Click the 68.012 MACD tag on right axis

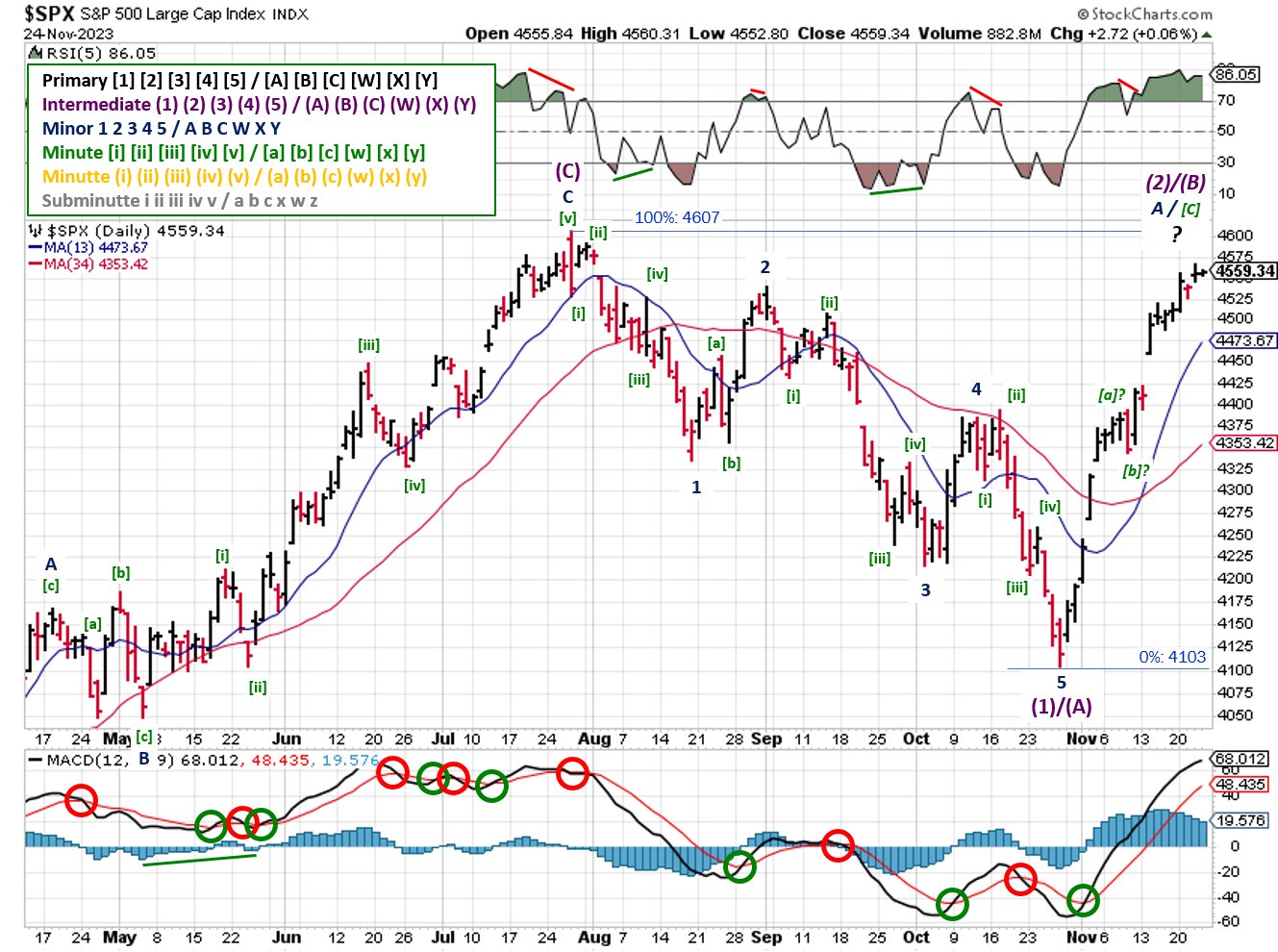(x=1240, y=759)
